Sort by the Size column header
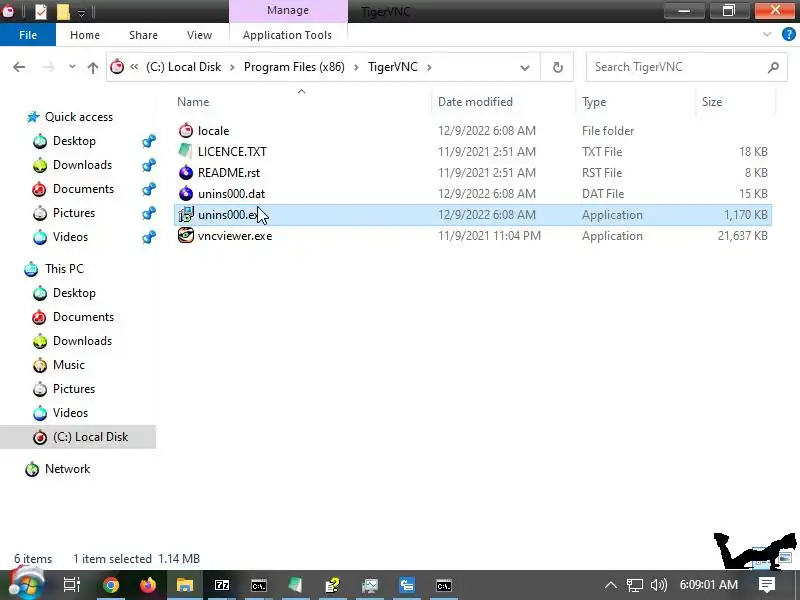Image resolution: width=800 pixels, height=600 pixels. click(x=712, y=102)
